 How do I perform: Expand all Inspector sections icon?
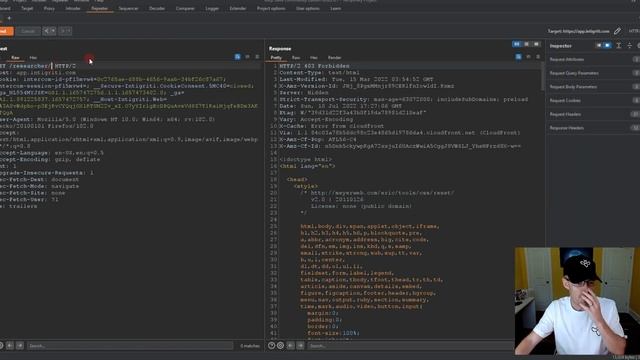coord(619,46)
